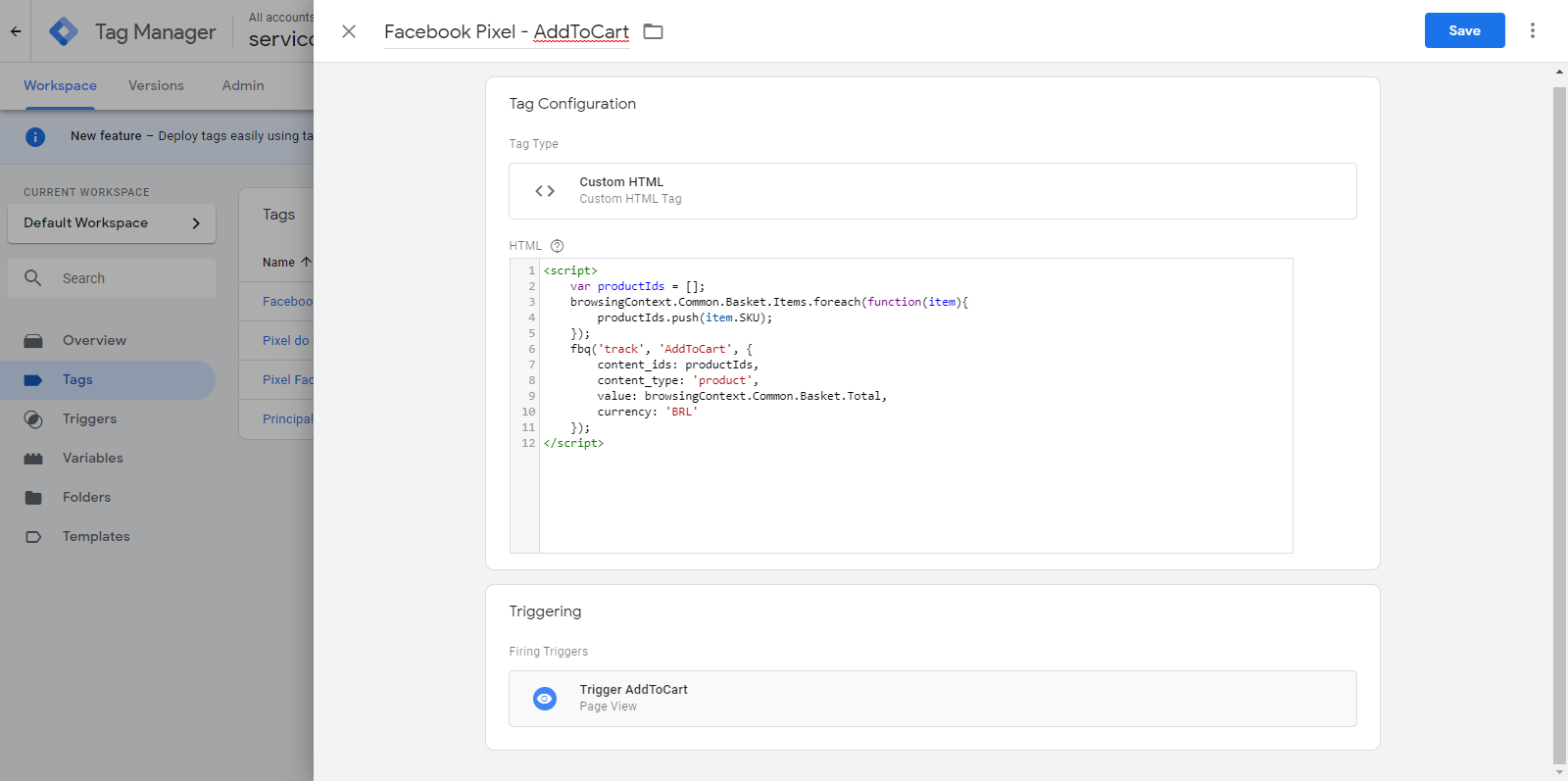1568x781 pixels.
Task: Open the three-dot more options menu
Action: (1533, 30)
